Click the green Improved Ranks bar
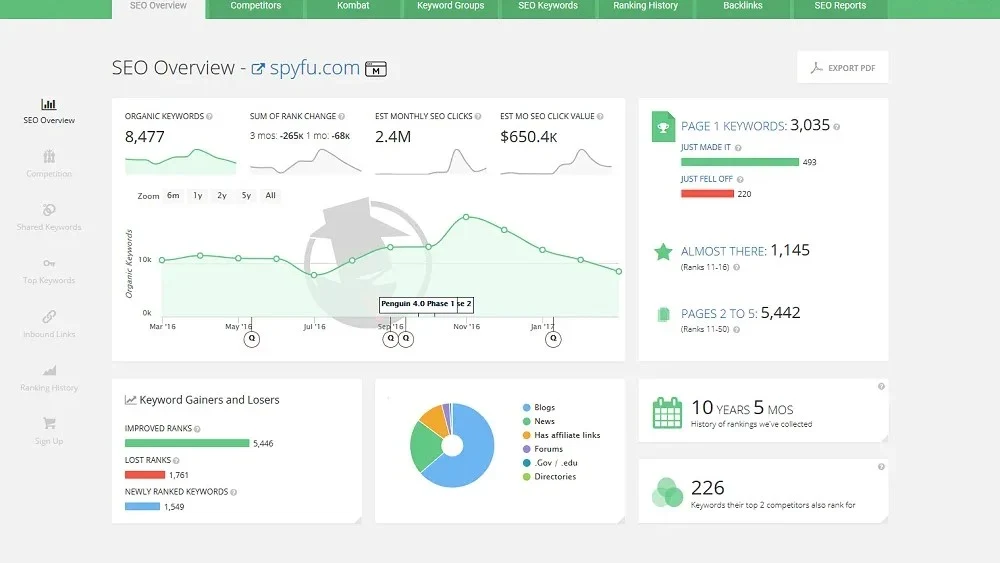The image size is (1000, 563). 187,443
